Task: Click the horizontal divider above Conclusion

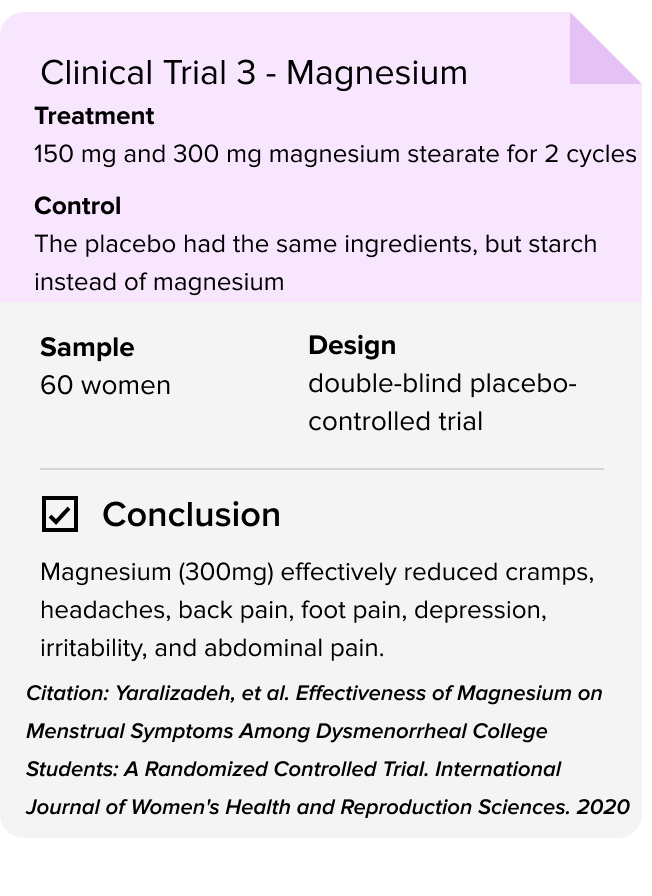Action: [322, 469]
